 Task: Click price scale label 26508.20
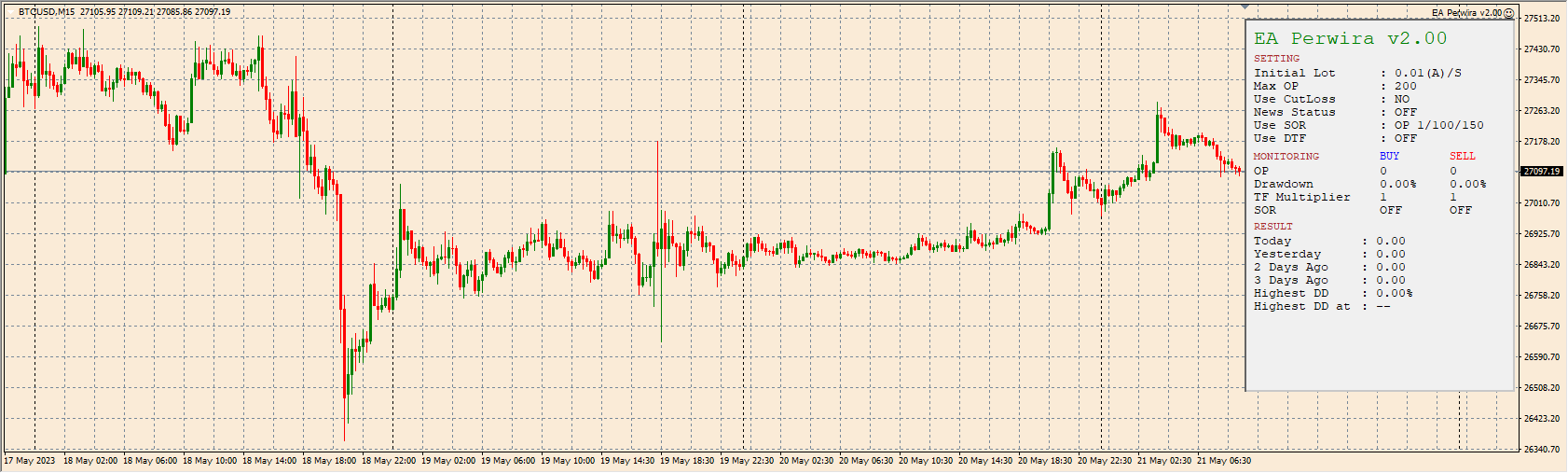pyautogui.click(x=1542, y=388)
